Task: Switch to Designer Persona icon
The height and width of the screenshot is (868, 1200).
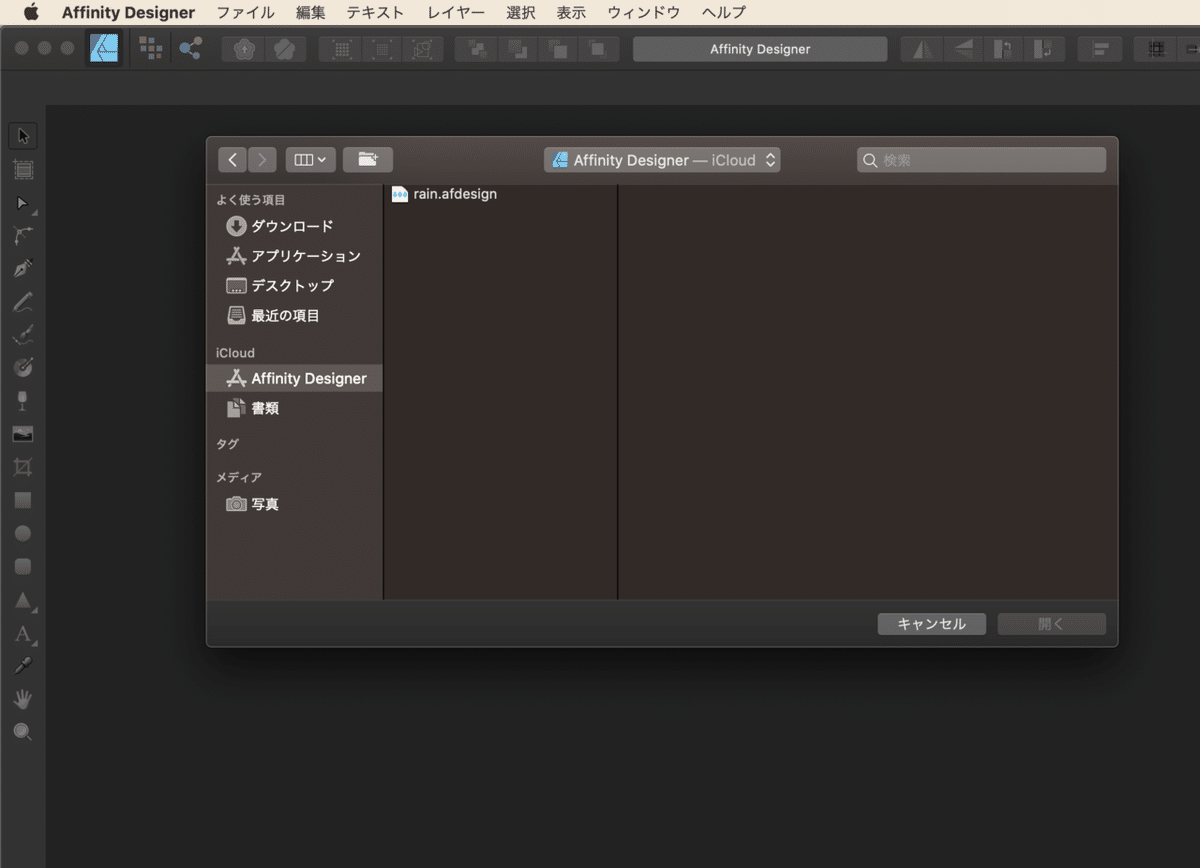Action: point(104,48)
